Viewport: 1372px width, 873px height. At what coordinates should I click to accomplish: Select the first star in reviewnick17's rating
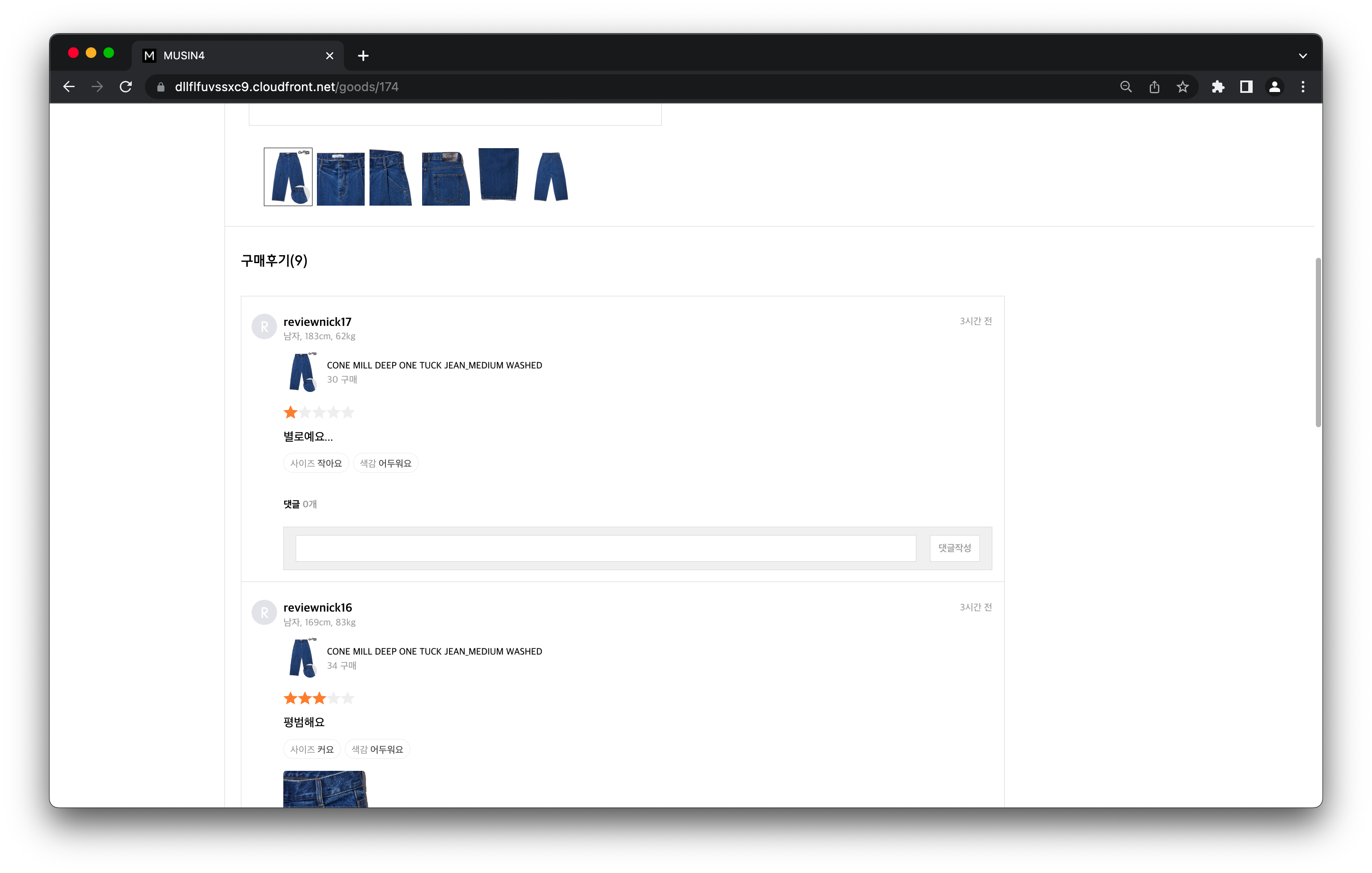pyautogui.click(x=290, y=412)
